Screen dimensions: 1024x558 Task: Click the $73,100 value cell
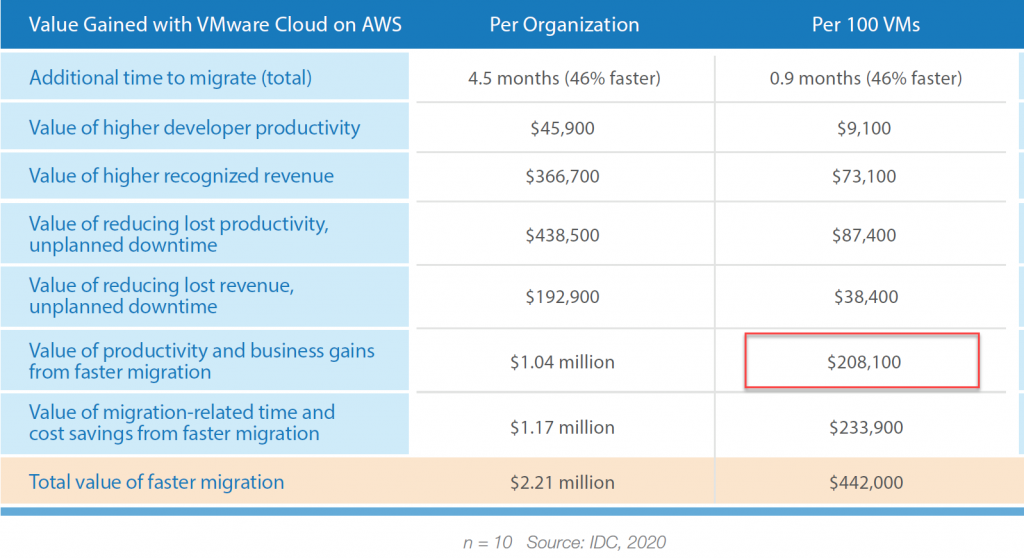(865, 176)
